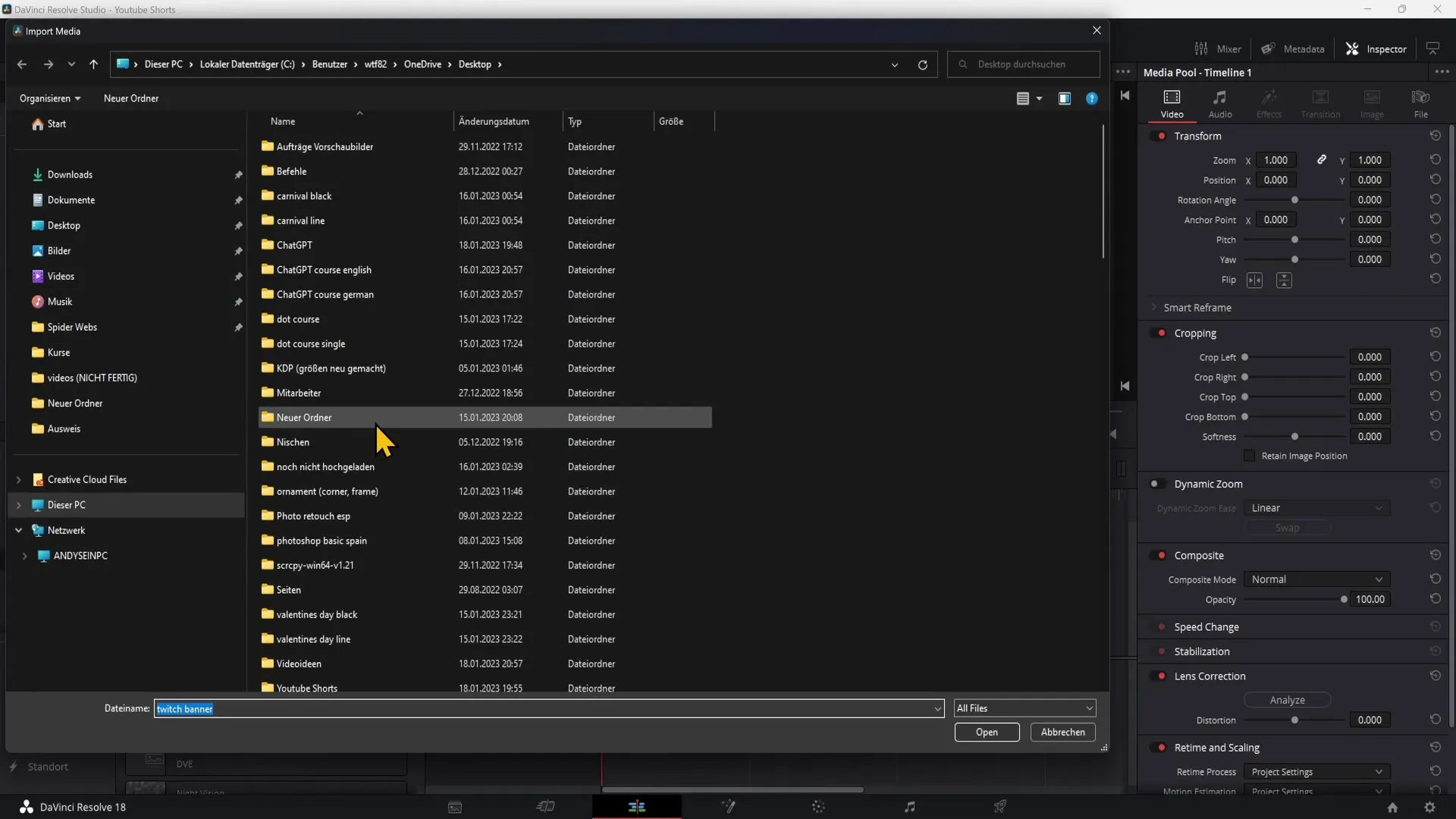Select All Files file type dropdown
Screen dimensions: 1456x819
click(1024, 708)
